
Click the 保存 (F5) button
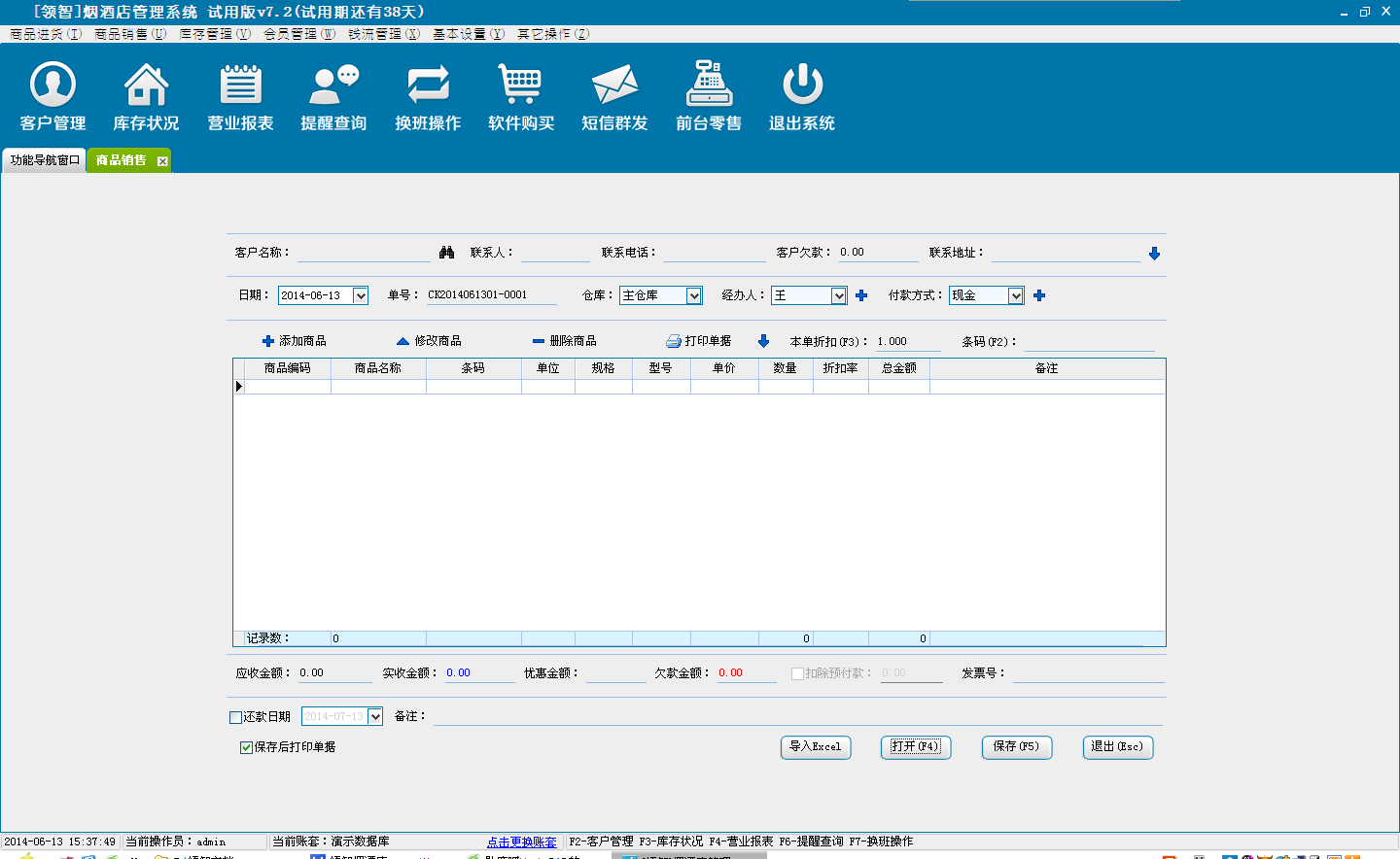point(1016,746)
